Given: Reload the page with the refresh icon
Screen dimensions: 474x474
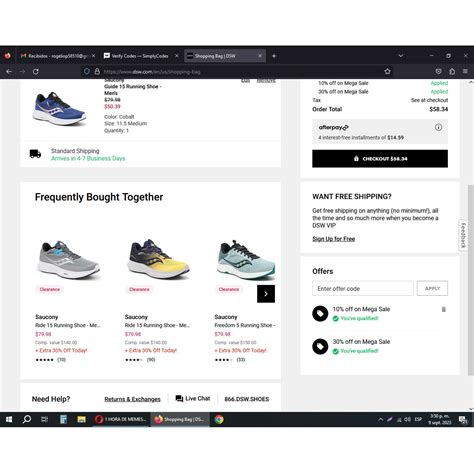Looking at the screenshot, I should (36, 71).
